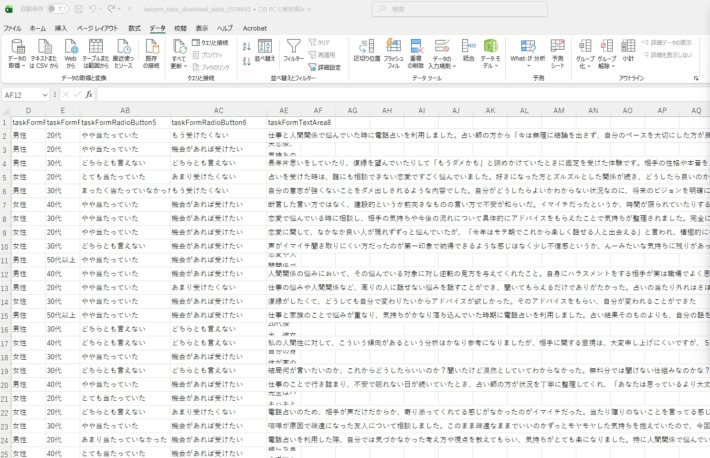Switch to the ホーム tab
Viewport: 710px width, 458px height.
38,28
